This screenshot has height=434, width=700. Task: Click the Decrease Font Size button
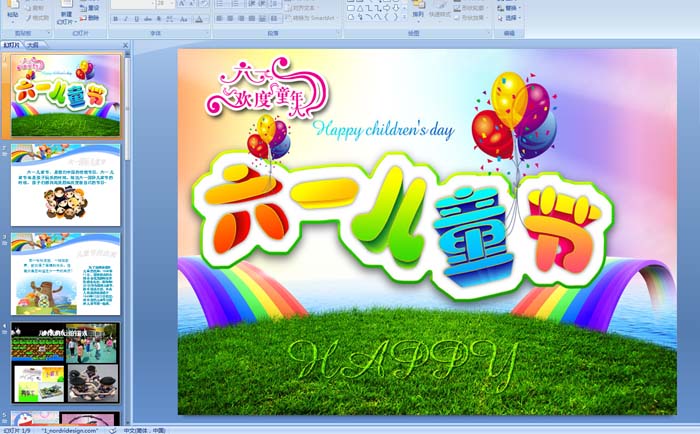(x=192, y=4)
